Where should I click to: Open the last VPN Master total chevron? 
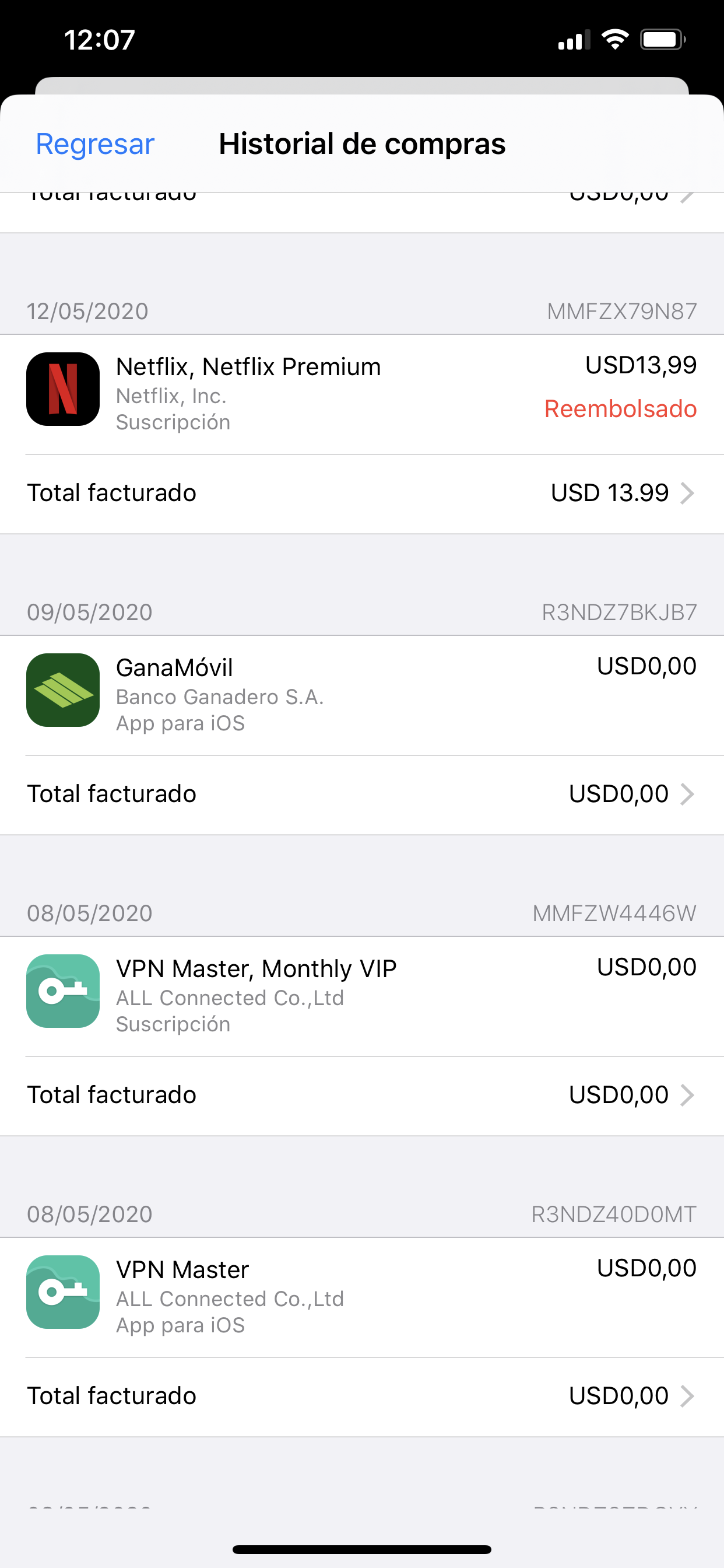[687, 1396]
